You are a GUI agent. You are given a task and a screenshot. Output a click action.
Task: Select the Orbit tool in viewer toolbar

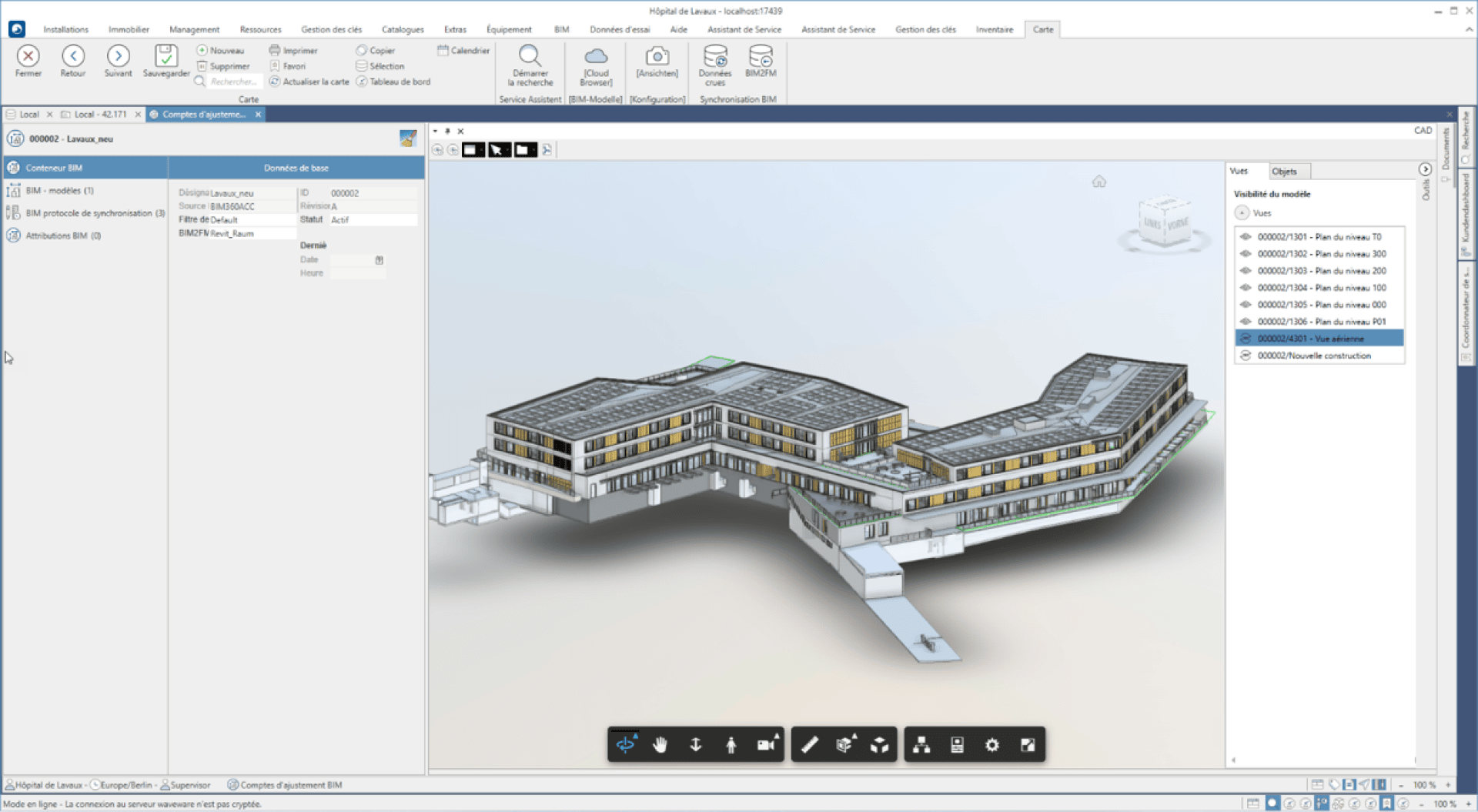pos(624,745)
